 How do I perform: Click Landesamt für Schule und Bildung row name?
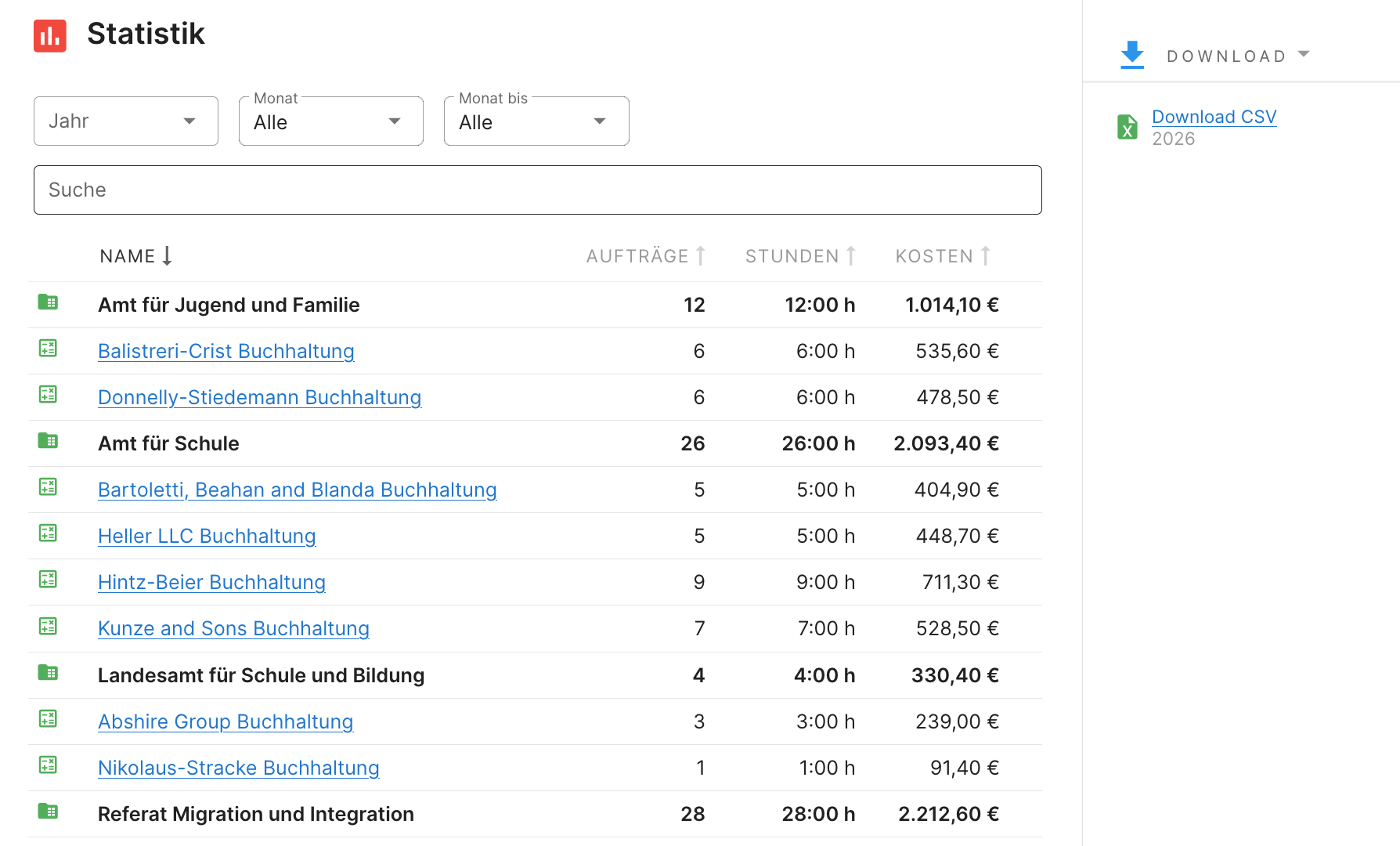pyautogui.click(x=261, y=675)
